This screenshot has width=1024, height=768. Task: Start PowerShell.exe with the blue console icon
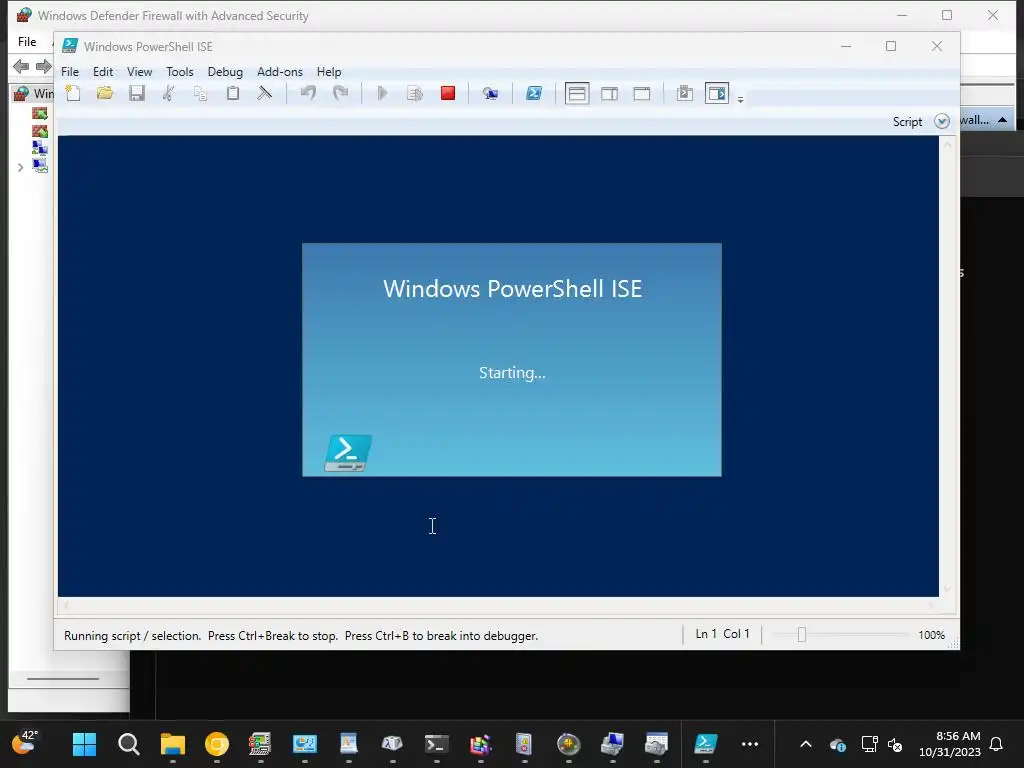(534, 93)
